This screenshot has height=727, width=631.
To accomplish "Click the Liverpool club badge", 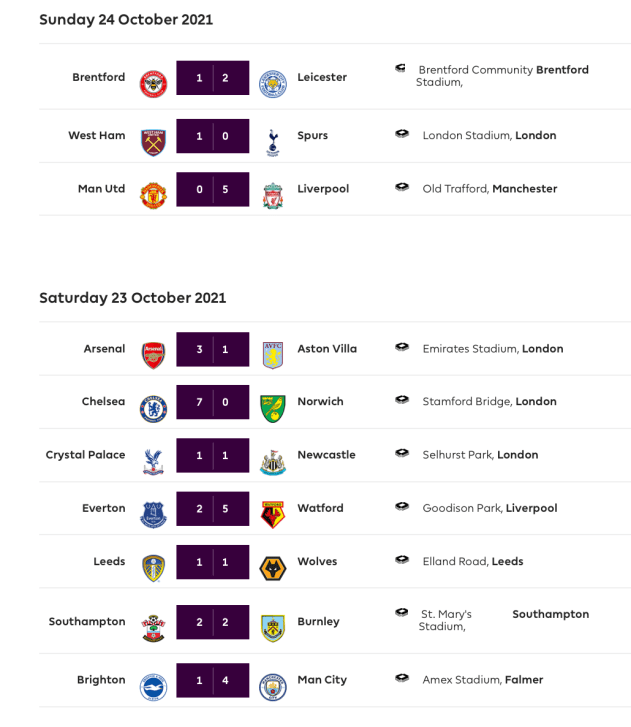I will (273, 195).
